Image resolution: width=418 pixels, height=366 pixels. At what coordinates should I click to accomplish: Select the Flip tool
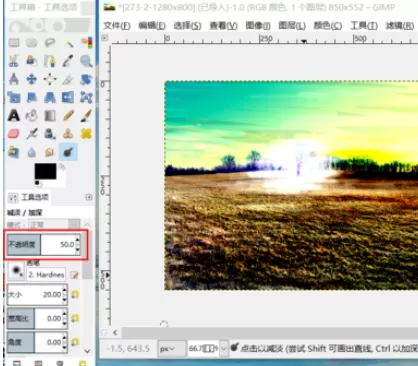coord(68,97)
